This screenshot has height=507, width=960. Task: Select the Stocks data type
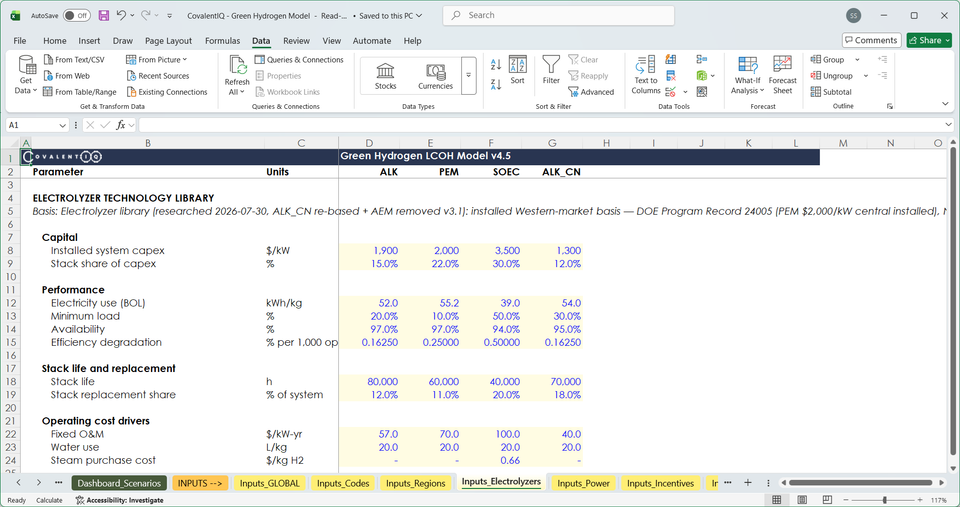click(385, 76)
